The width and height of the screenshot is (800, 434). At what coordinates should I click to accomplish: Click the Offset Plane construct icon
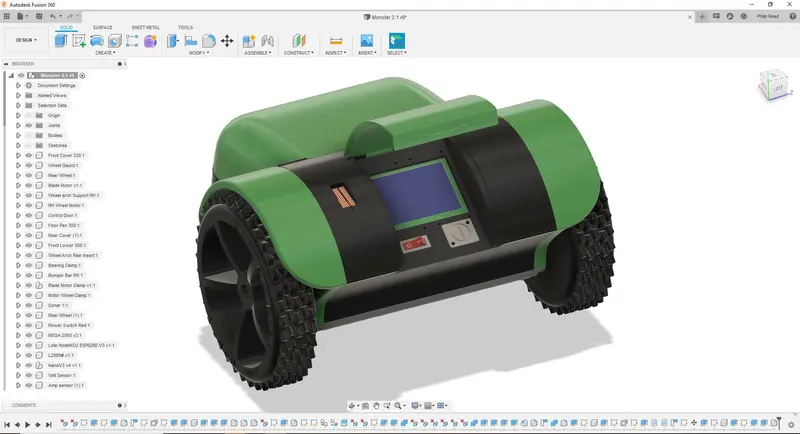[x=298, y=41]
